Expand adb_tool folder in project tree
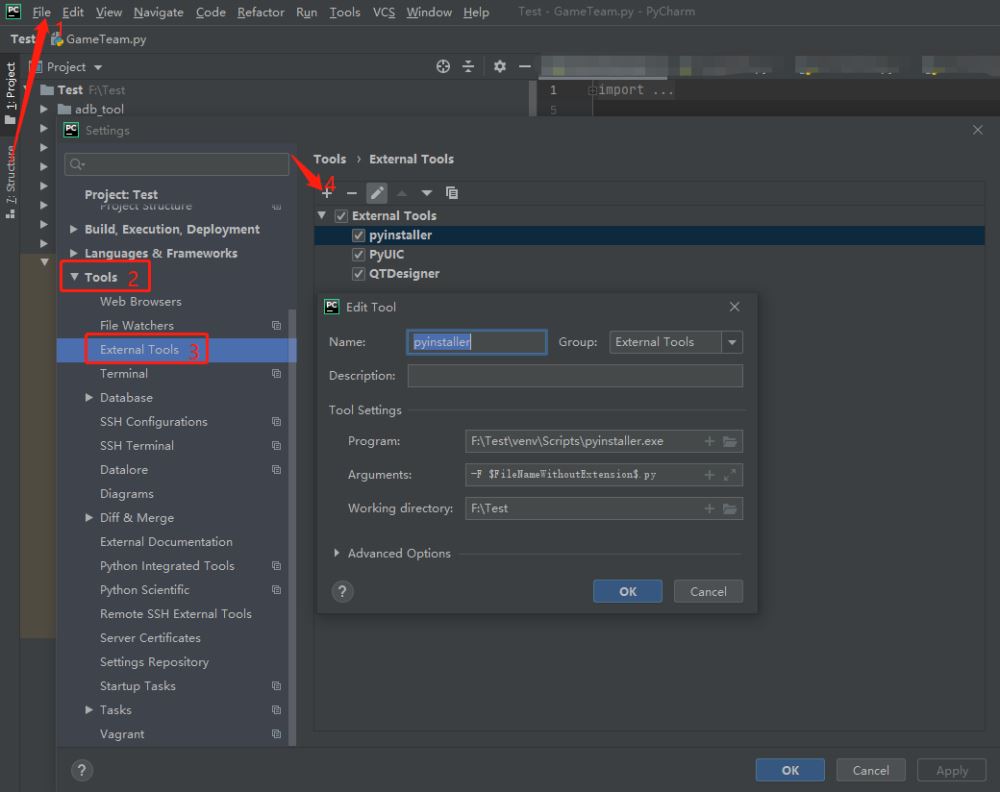1000x792 pixels. click(x=43, y=109)
